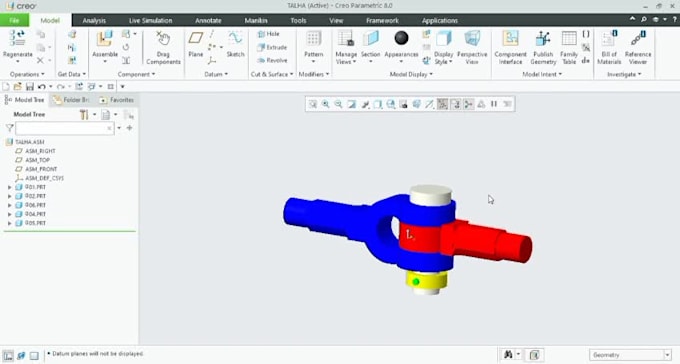Switch to the Framework tab

coord(382,20)
